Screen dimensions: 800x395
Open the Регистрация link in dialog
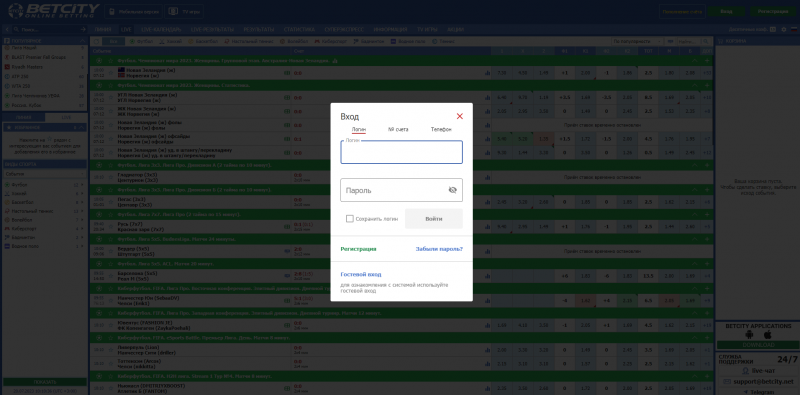tap(358, 249)
